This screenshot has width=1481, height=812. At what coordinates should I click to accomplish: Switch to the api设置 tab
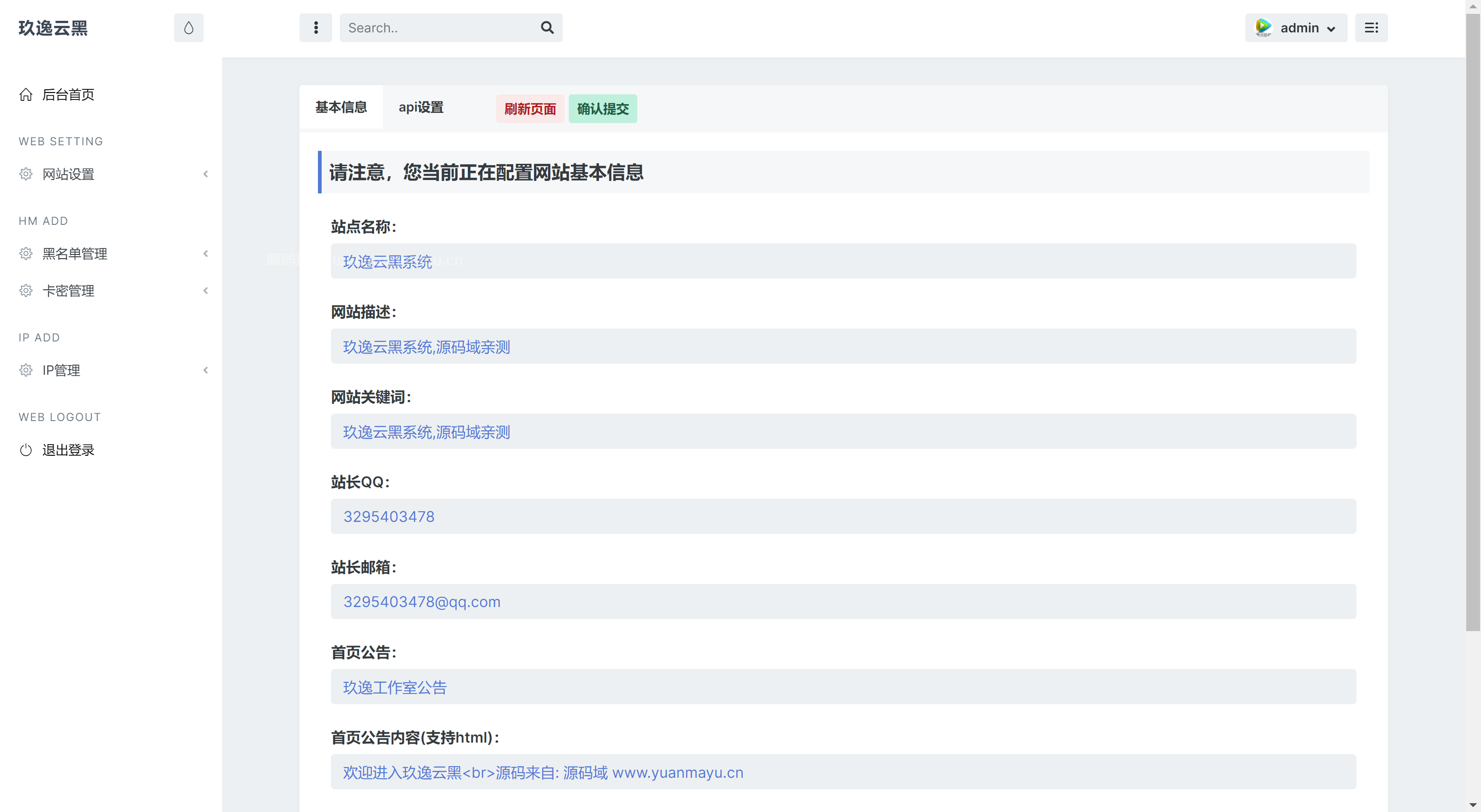point(421,107)
